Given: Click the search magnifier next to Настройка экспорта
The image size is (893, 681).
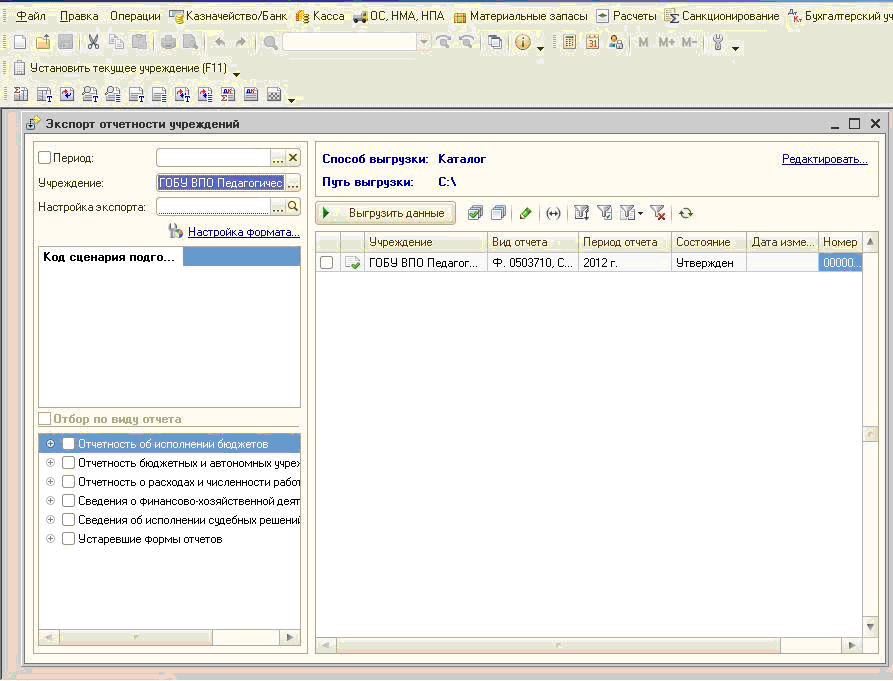Looking at the screenshot, I should tap(293, 206).
